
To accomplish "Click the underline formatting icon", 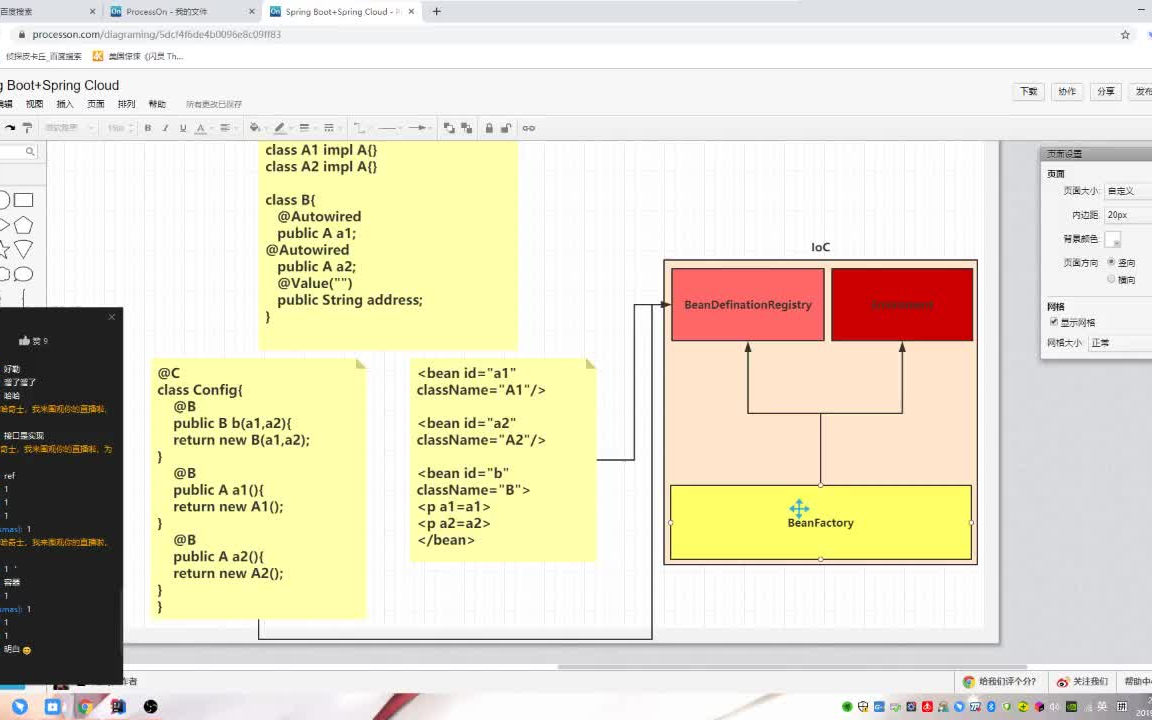I will [x=183, y=128].
